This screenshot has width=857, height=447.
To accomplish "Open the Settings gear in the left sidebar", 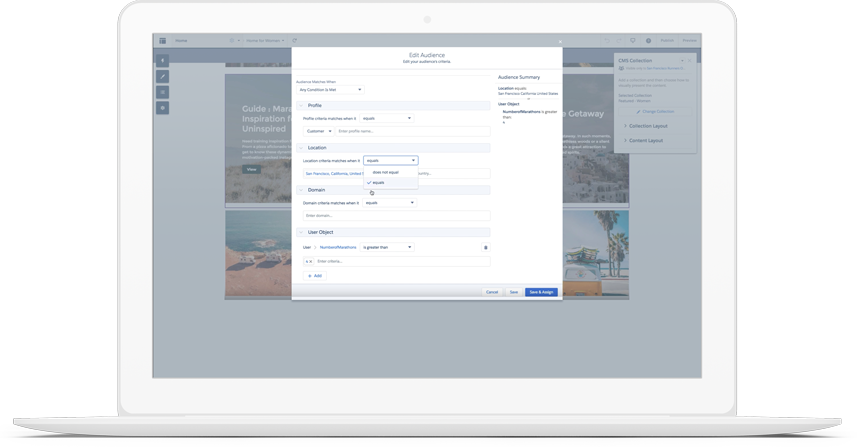I will pos(162,108).
